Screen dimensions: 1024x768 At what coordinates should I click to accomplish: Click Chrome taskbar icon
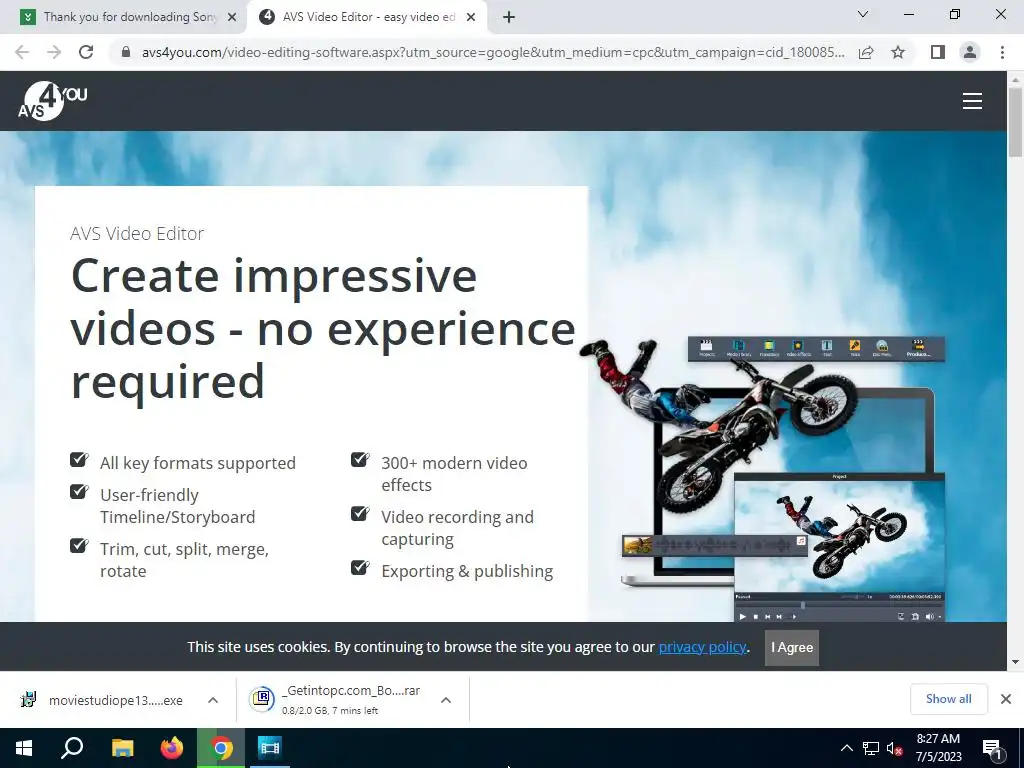221,748
